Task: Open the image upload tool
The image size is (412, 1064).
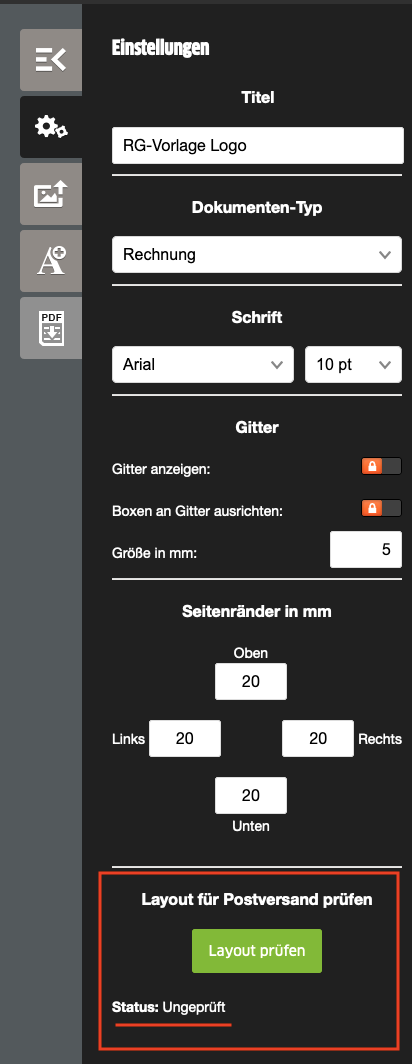Action: coord(51,194)
